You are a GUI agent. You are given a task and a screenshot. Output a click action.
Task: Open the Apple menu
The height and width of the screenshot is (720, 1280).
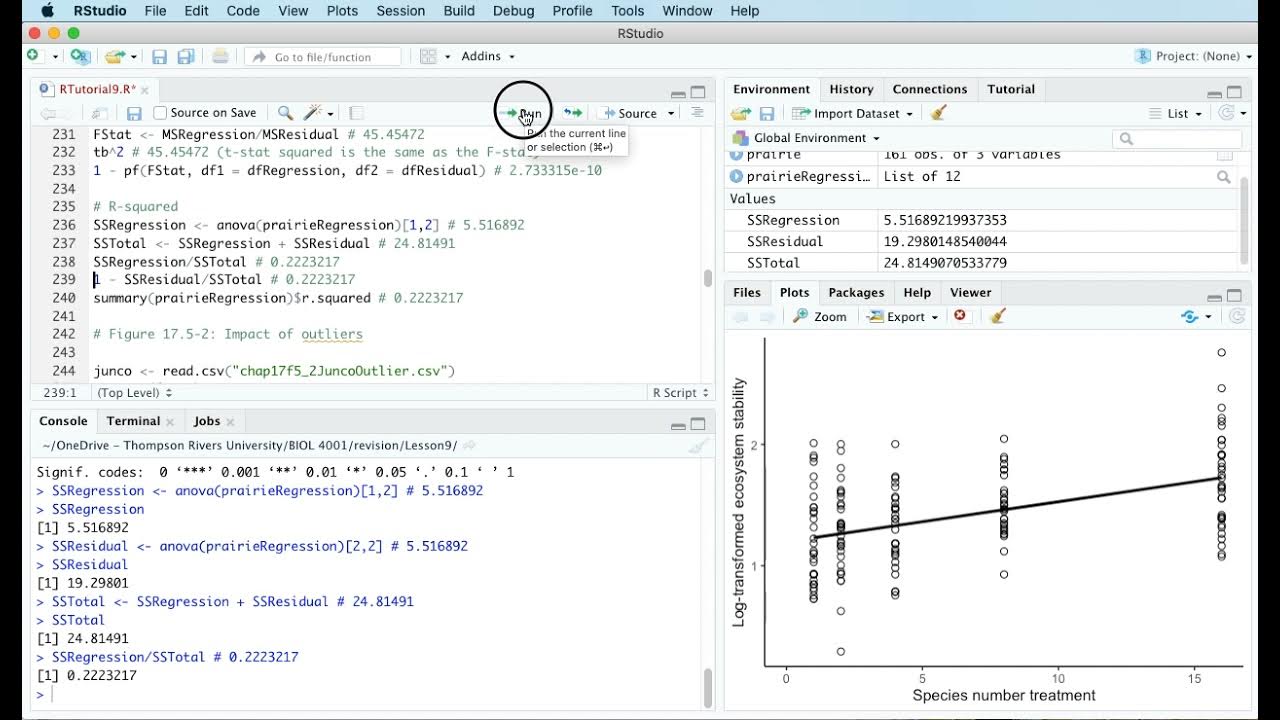tap(47, 11)
